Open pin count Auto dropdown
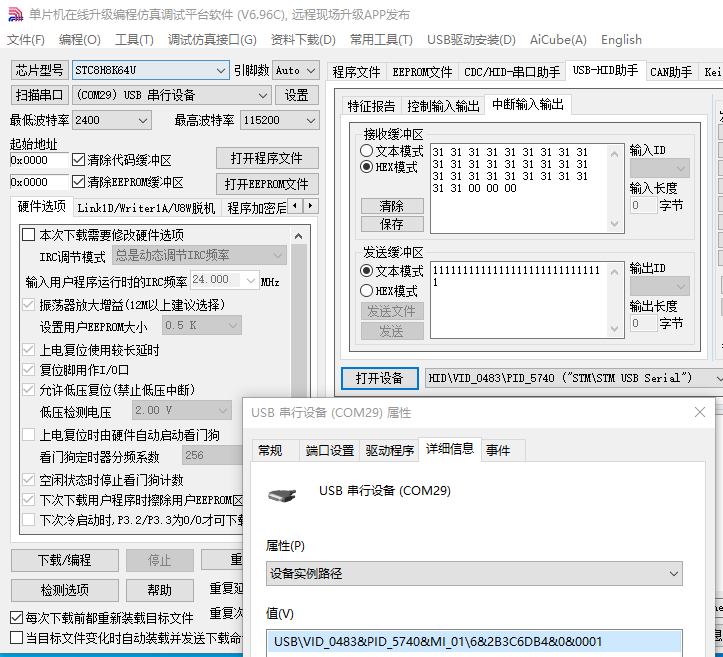Image resolution: width=723 pixels, height=657 pixels. 296,70
